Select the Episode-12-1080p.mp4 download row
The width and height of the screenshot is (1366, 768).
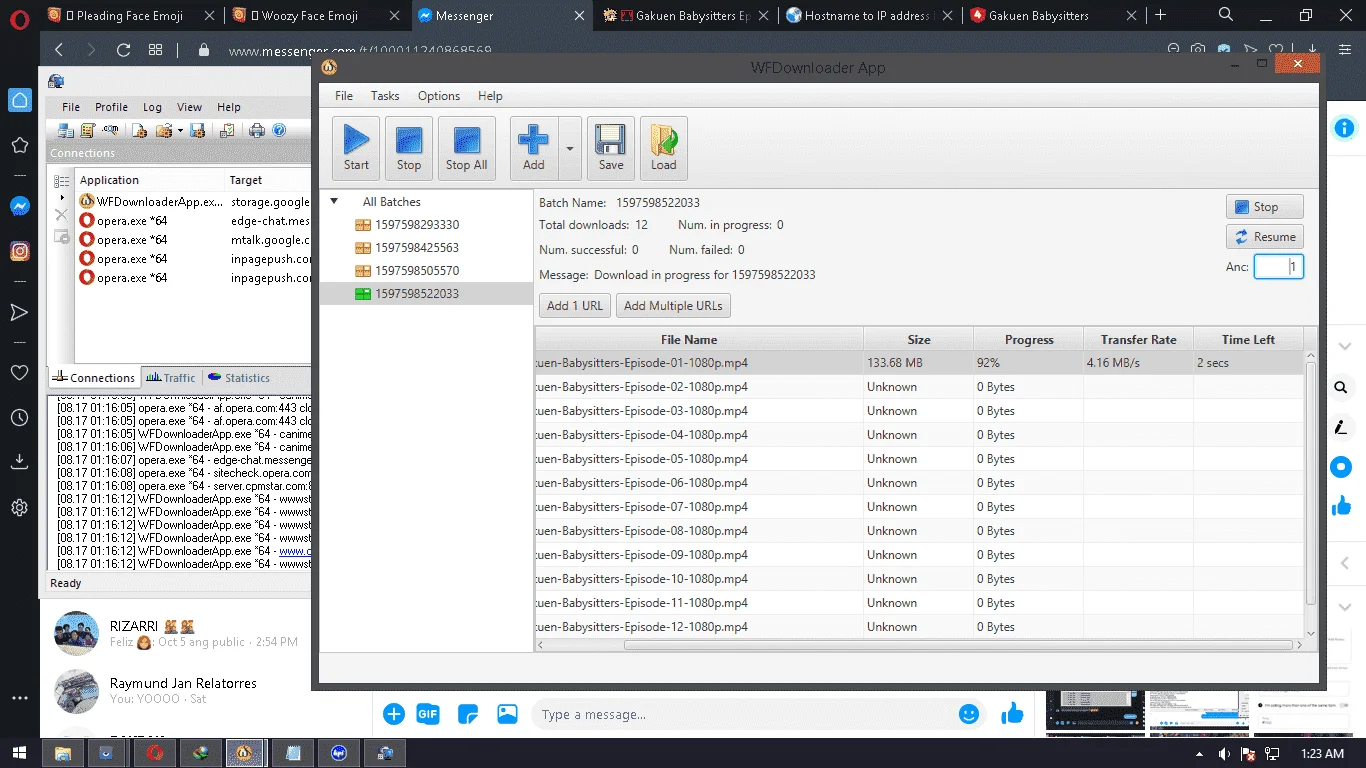coord(920,627)
